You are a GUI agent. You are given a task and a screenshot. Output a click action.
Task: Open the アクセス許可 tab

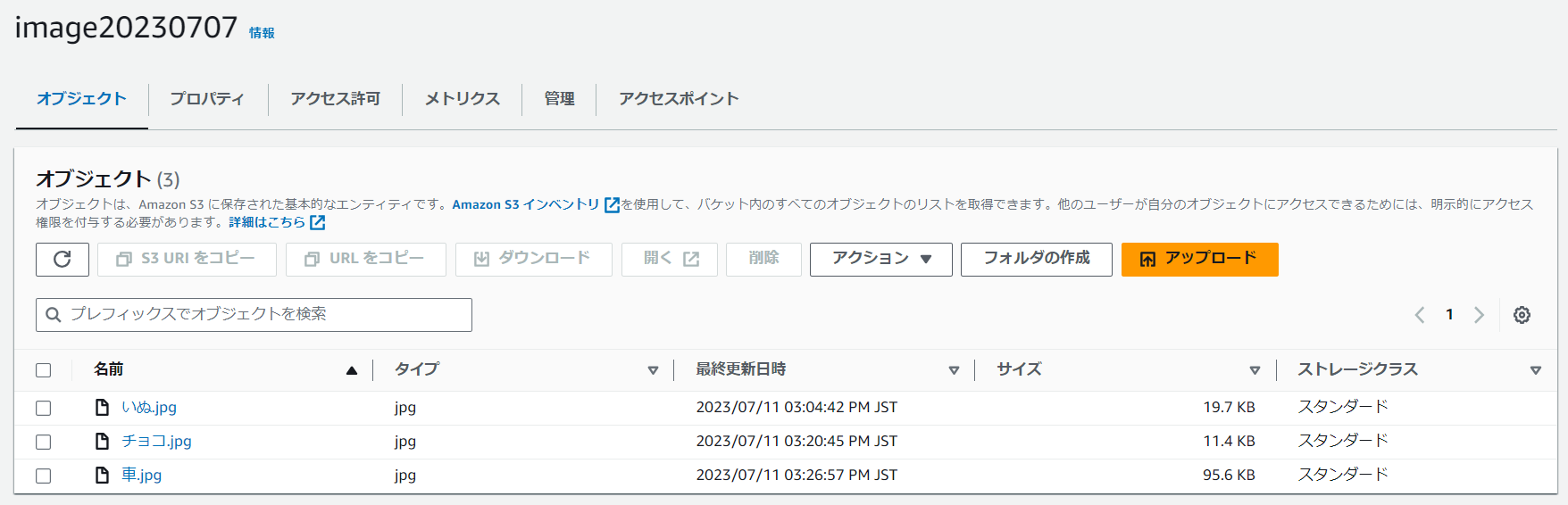(335, 99)
